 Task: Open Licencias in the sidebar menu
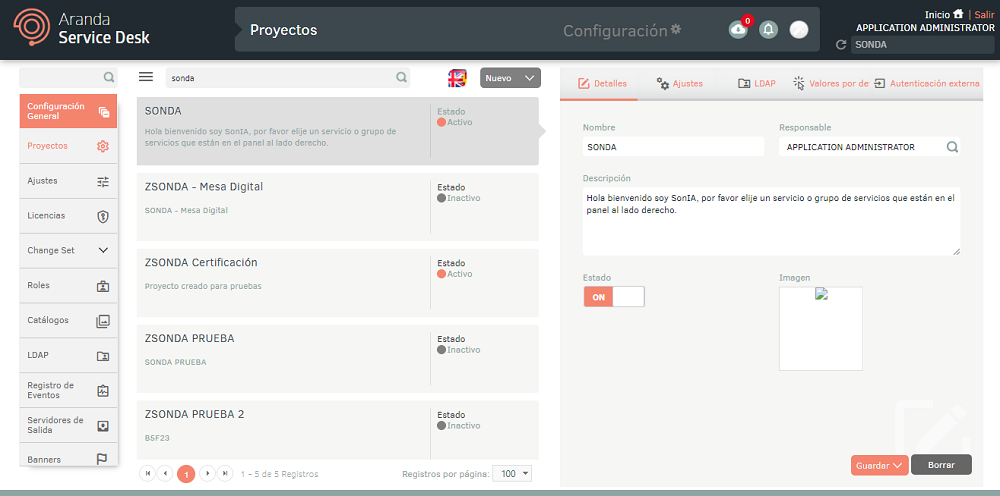click(68, 215)
